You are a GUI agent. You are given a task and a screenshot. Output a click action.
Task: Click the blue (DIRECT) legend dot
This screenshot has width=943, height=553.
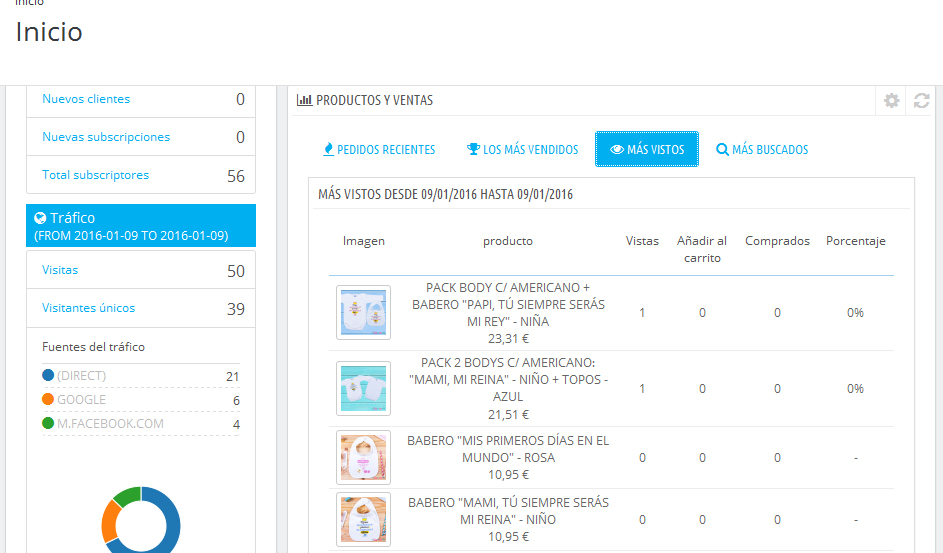48,375
